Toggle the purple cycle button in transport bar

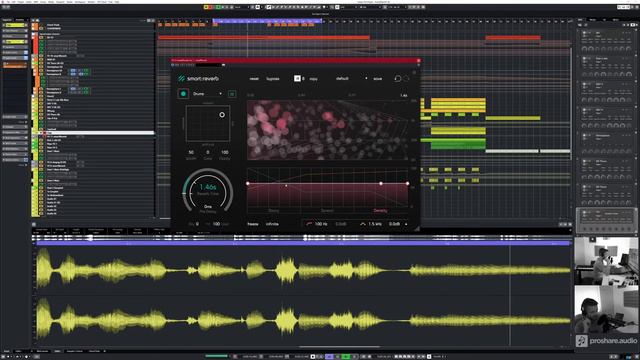[329, 357]
